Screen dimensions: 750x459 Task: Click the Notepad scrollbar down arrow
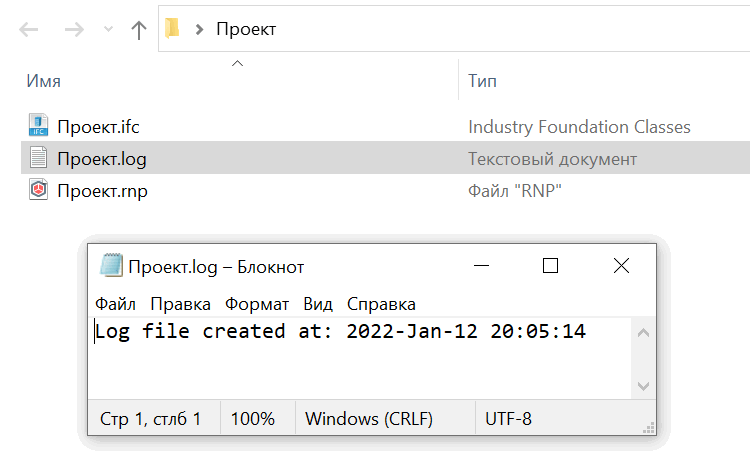[643, 386]
